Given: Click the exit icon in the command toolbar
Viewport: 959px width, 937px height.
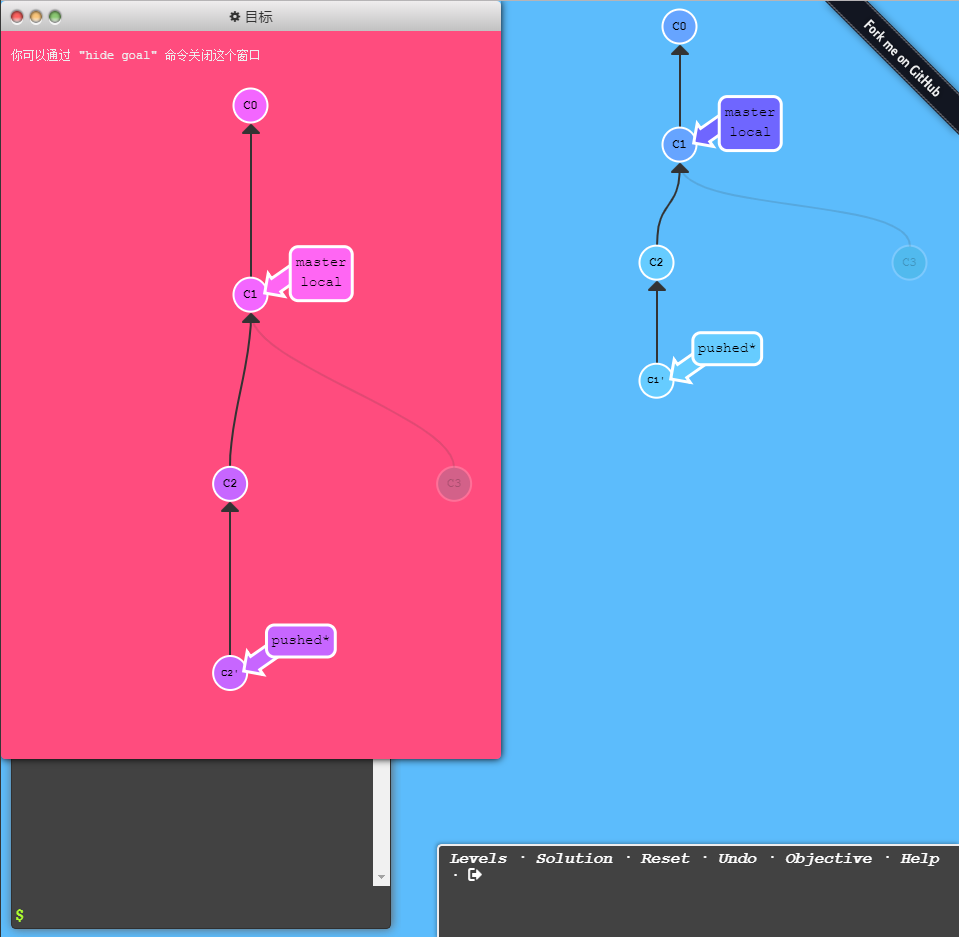Looking at the screenshot, I should [475, 875].
